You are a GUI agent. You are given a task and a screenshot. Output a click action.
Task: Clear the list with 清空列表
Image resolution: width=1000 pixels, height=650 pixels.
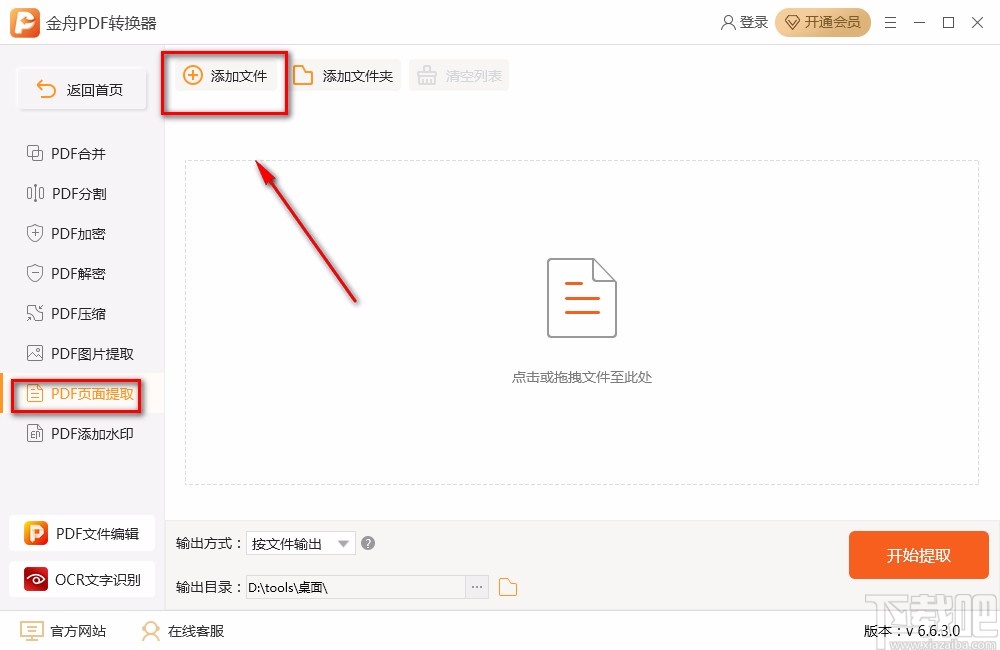tap(459, 74)
